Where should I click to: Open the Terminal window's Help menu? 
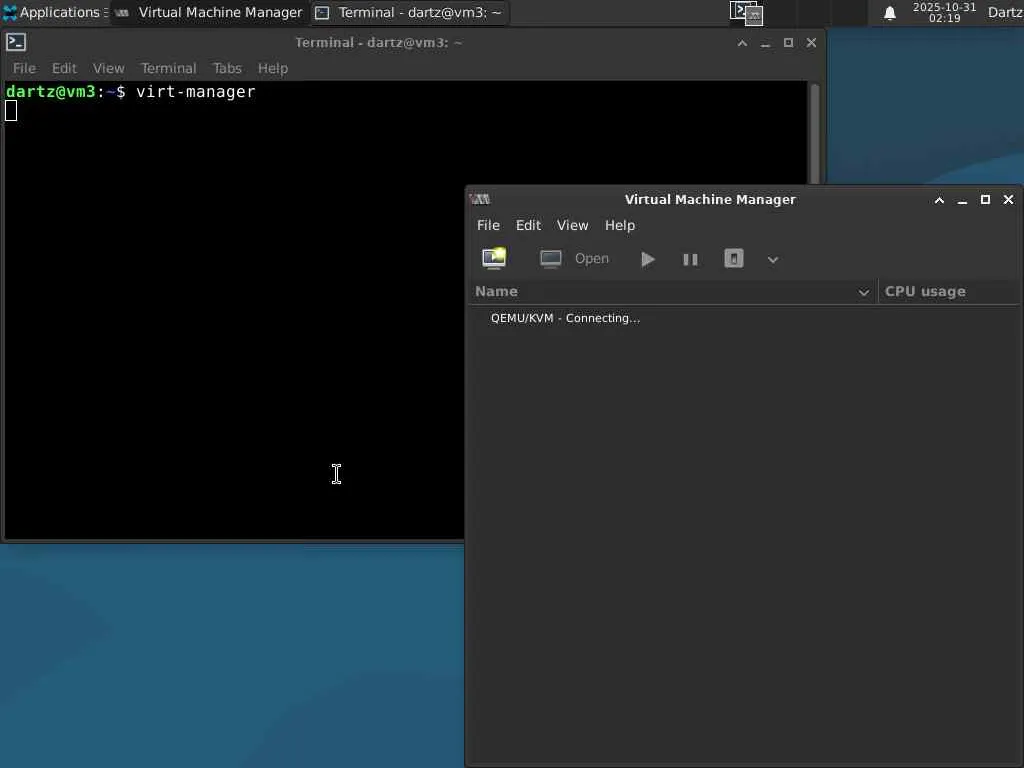point(272,69)
